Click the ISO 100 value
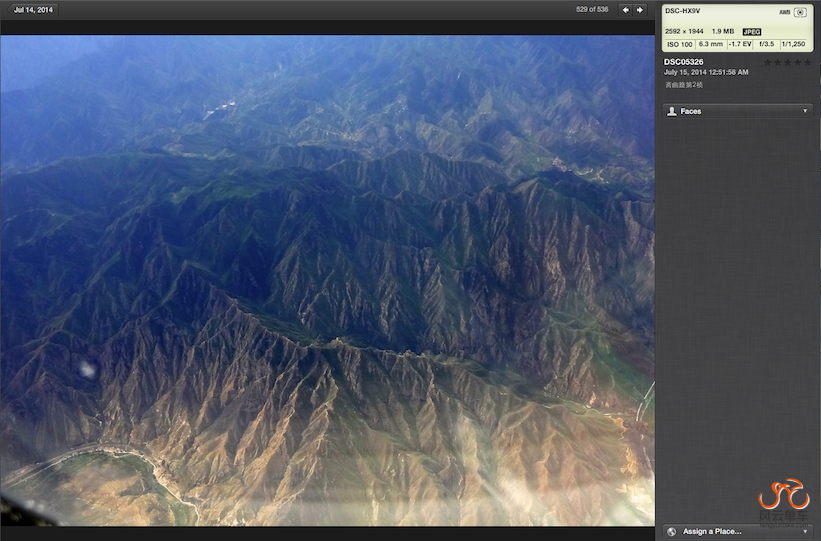Screen dimensions: 821x541 point(680,45)
